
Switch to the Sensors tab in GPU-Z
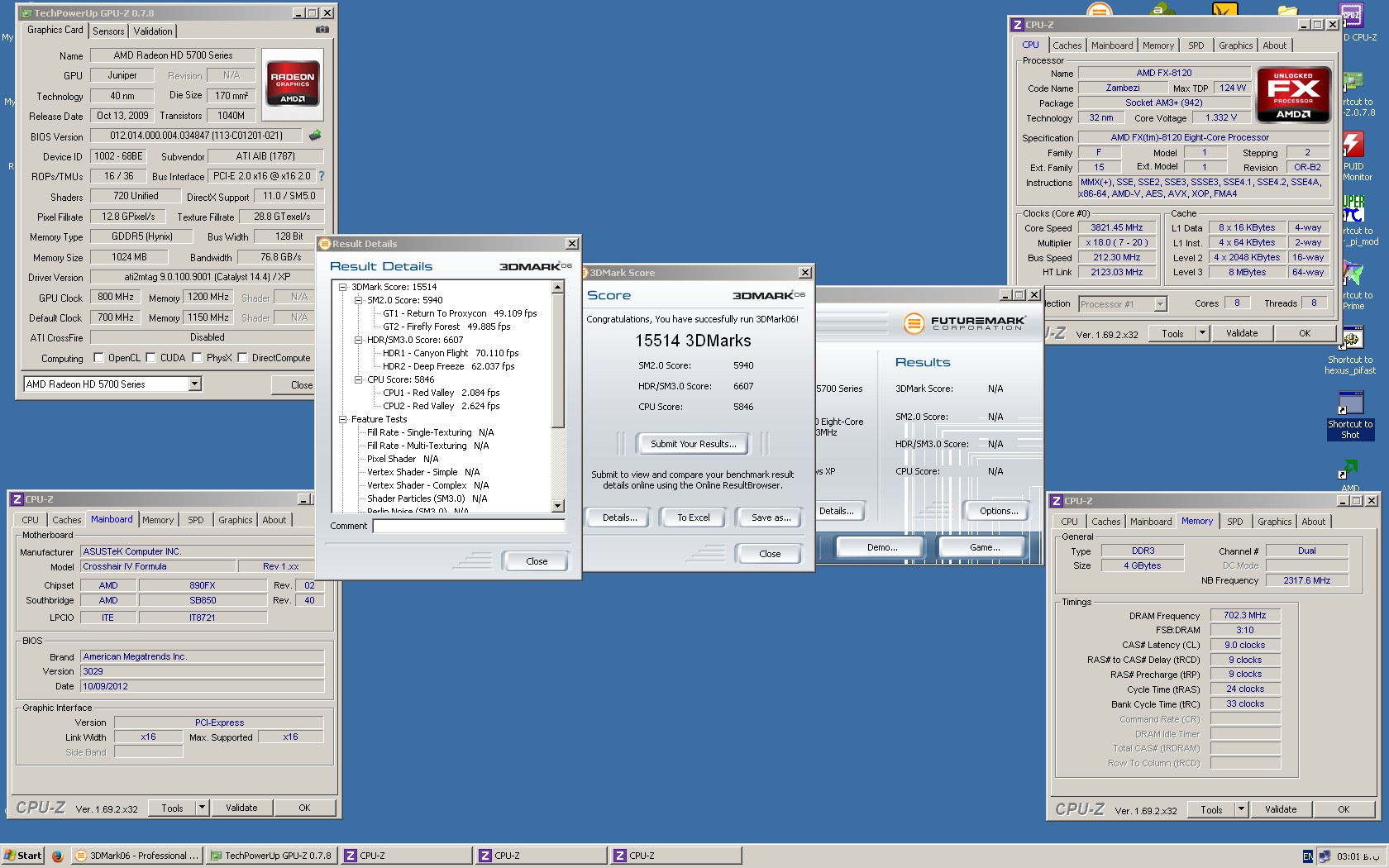tap(108, 31)
